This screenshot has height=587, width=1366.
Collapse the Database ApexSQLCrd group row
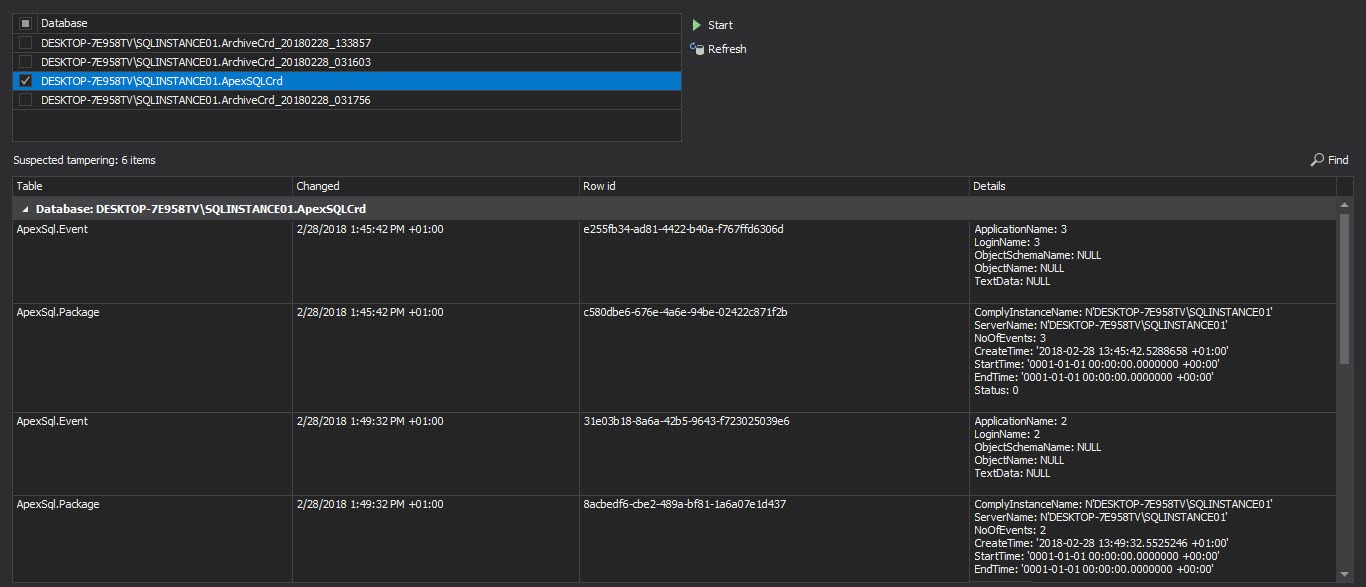25,209
